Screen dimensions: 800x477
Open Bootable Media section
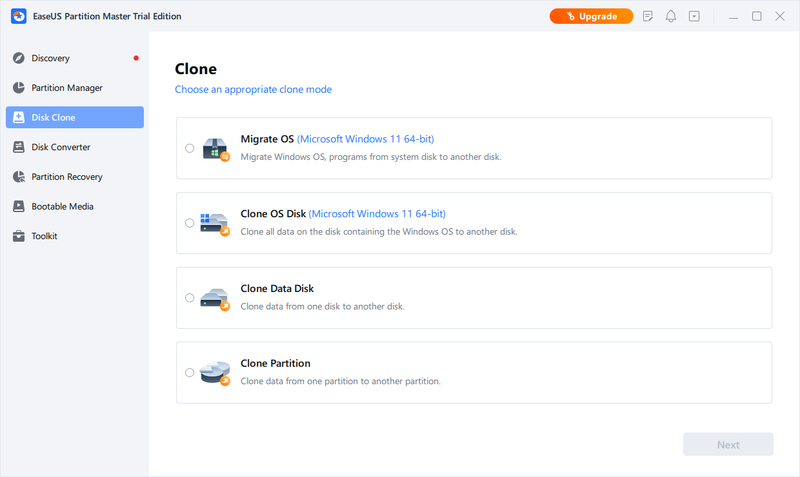pyautogui.click(x=74, y=206)
